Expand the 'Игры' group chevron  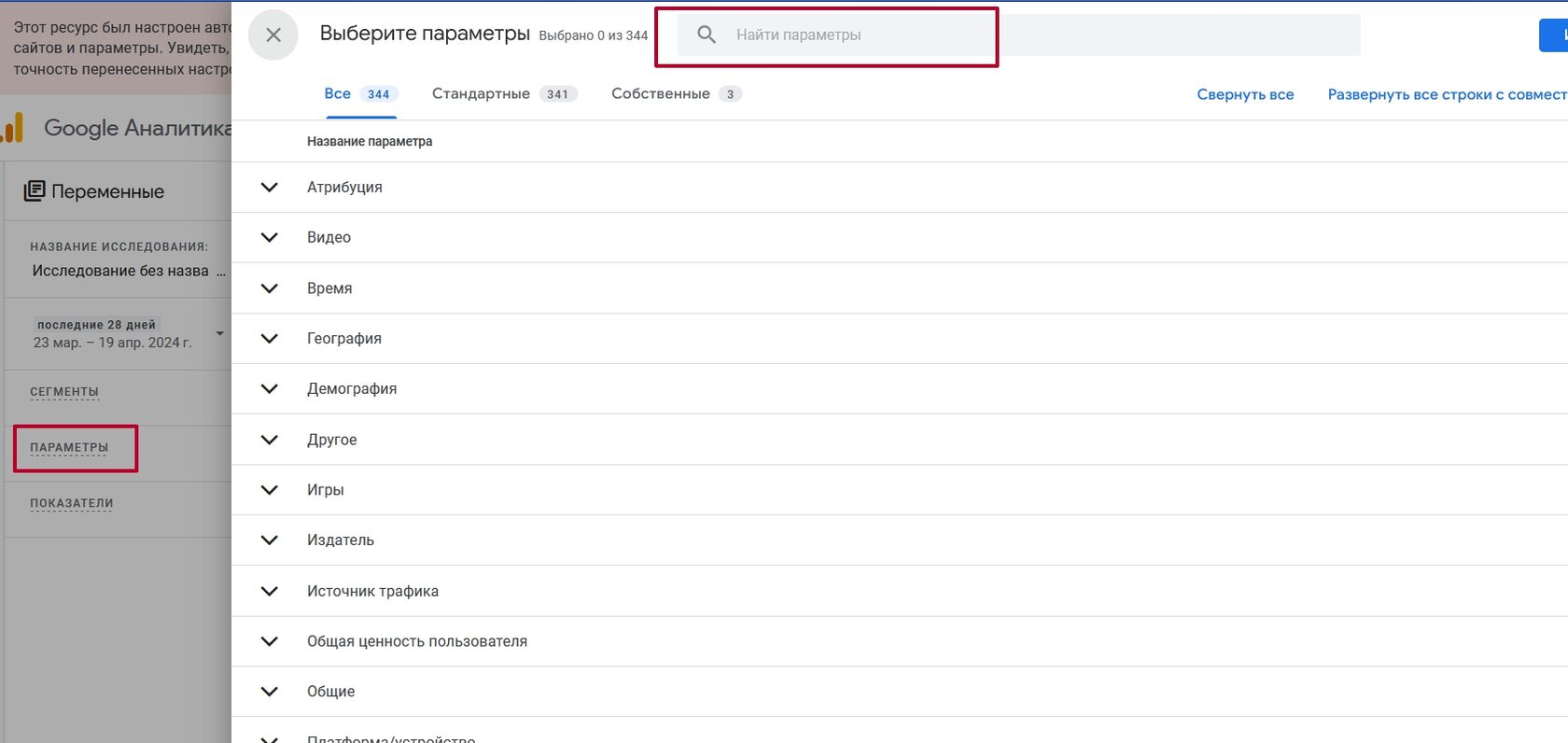point(270,489)
